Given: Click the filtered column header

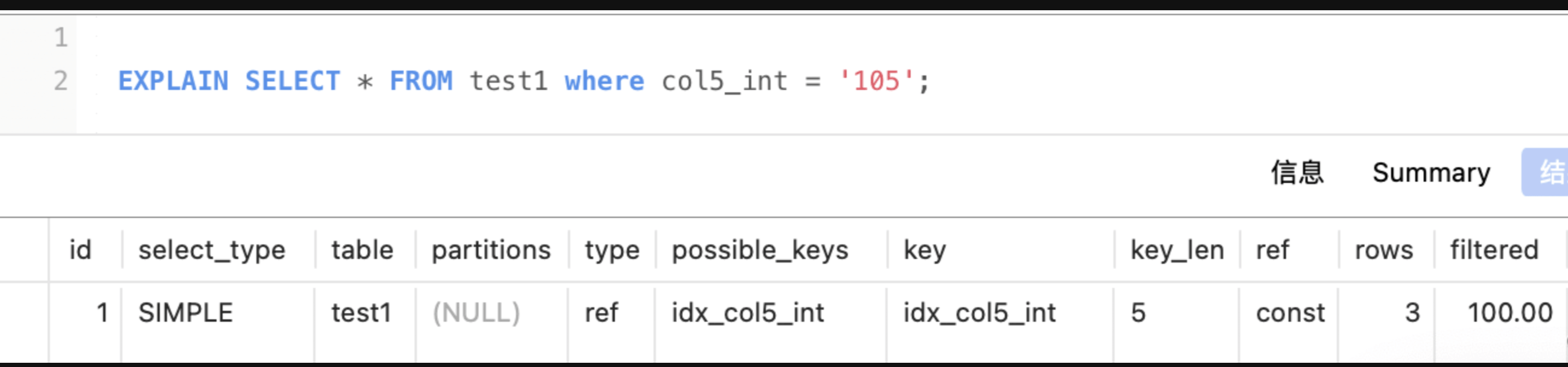Looking at the screenshot, I should [x=1494, y=250].
